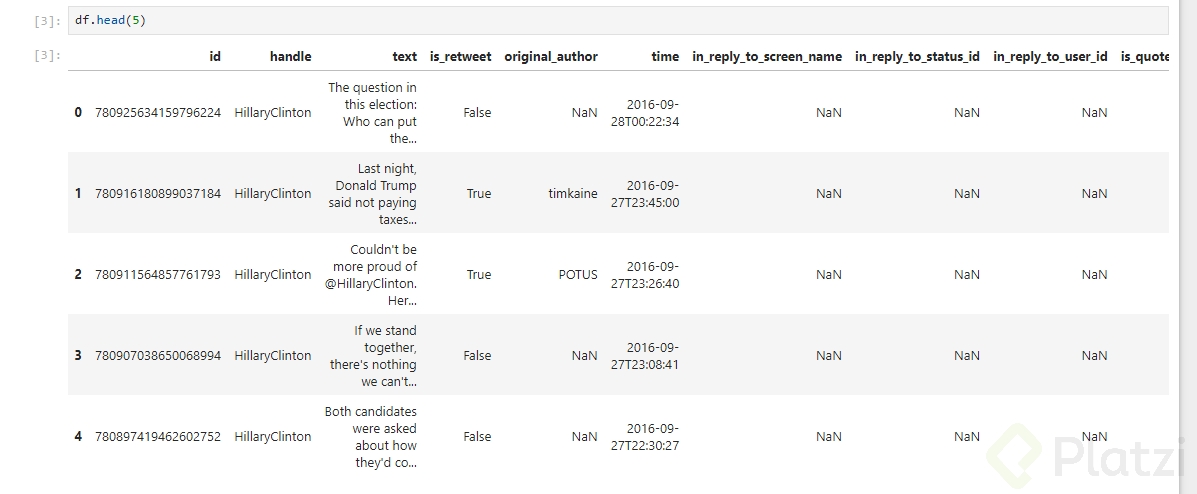Click the "in_reply_to_status_id" column header

(x=917, y=57)
